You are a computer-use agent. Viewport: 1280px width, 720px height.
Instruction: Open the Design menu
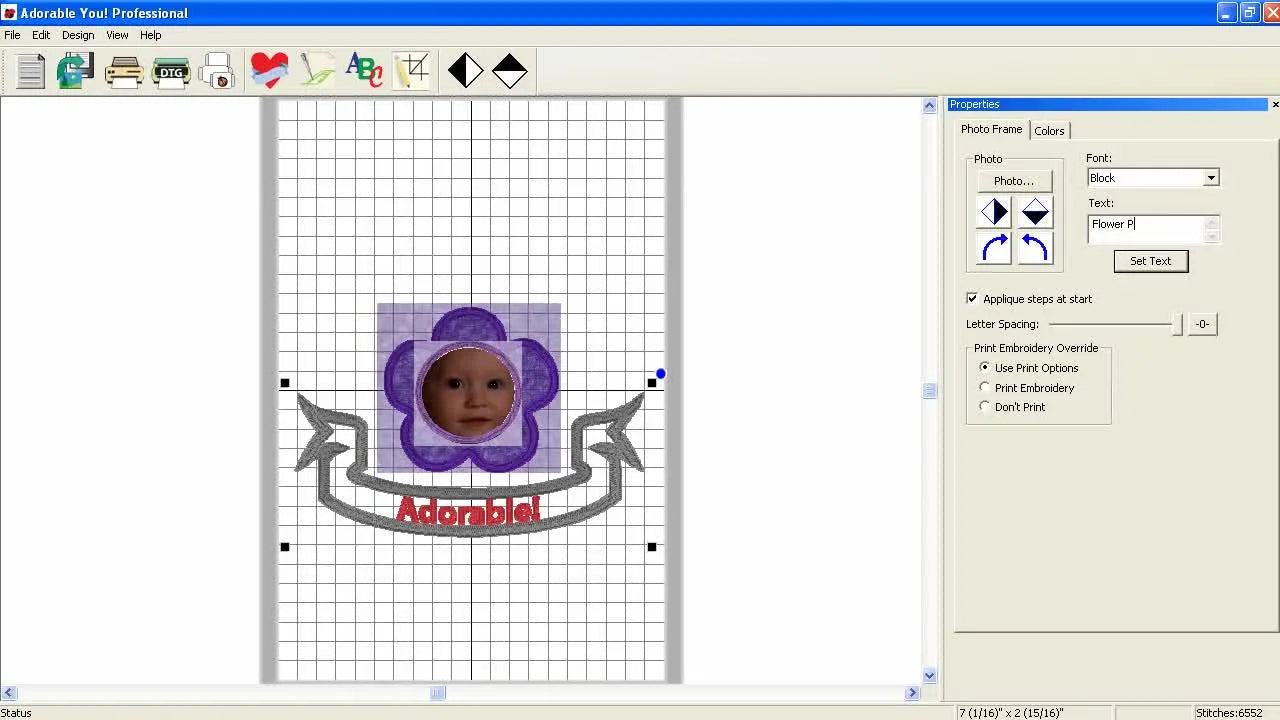click(x=78, y=35)
